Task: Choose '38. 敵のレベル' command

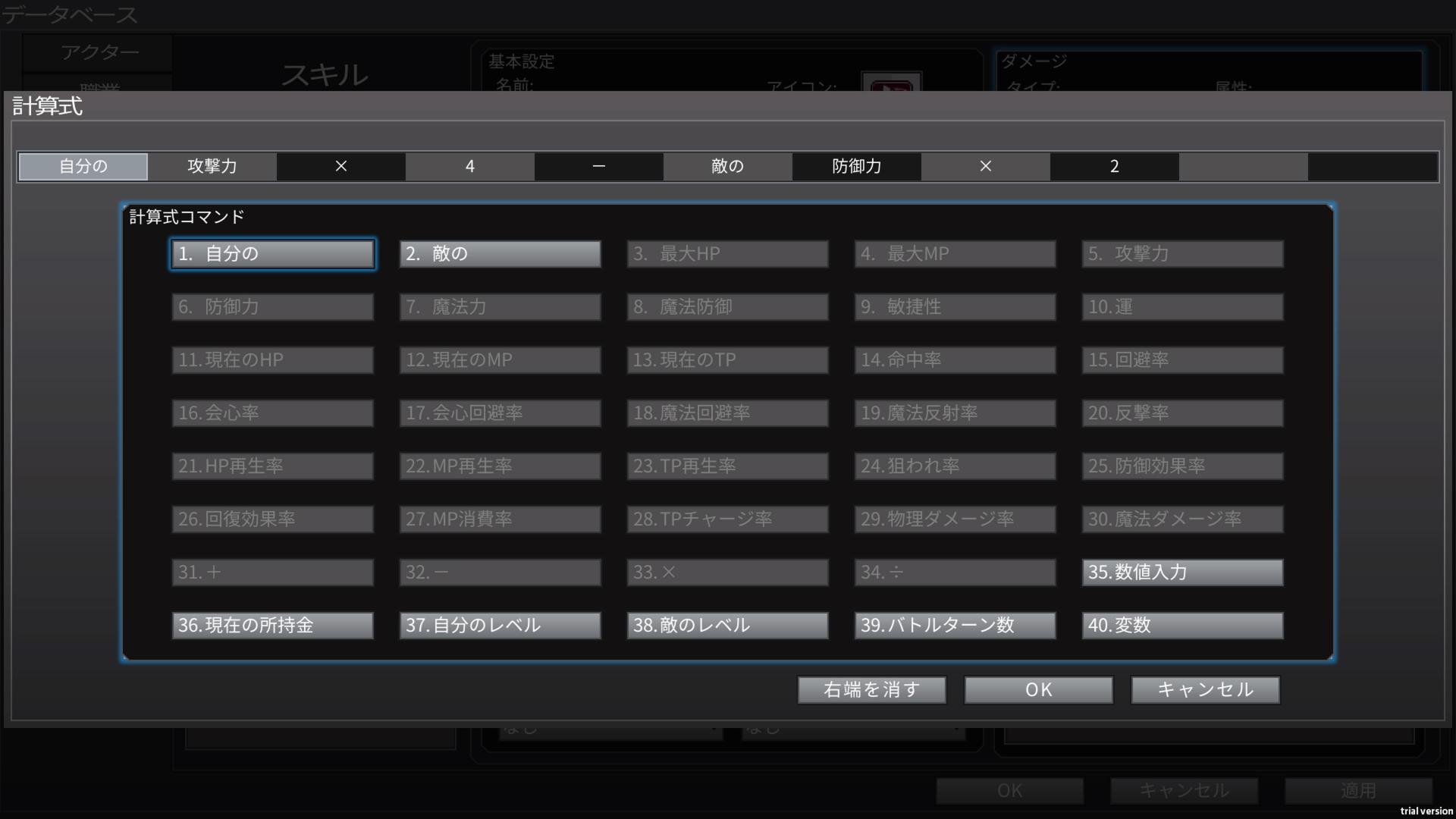Action: point(727,626)
